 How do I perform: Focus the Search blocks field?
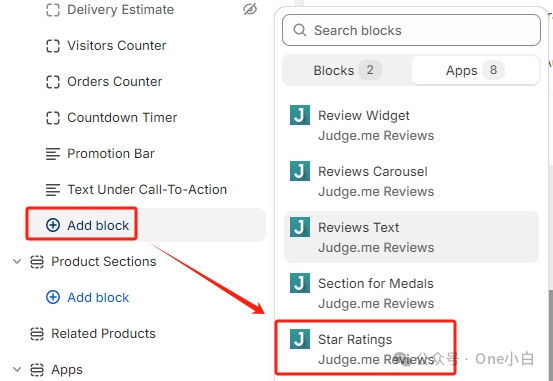click(411, 30)
